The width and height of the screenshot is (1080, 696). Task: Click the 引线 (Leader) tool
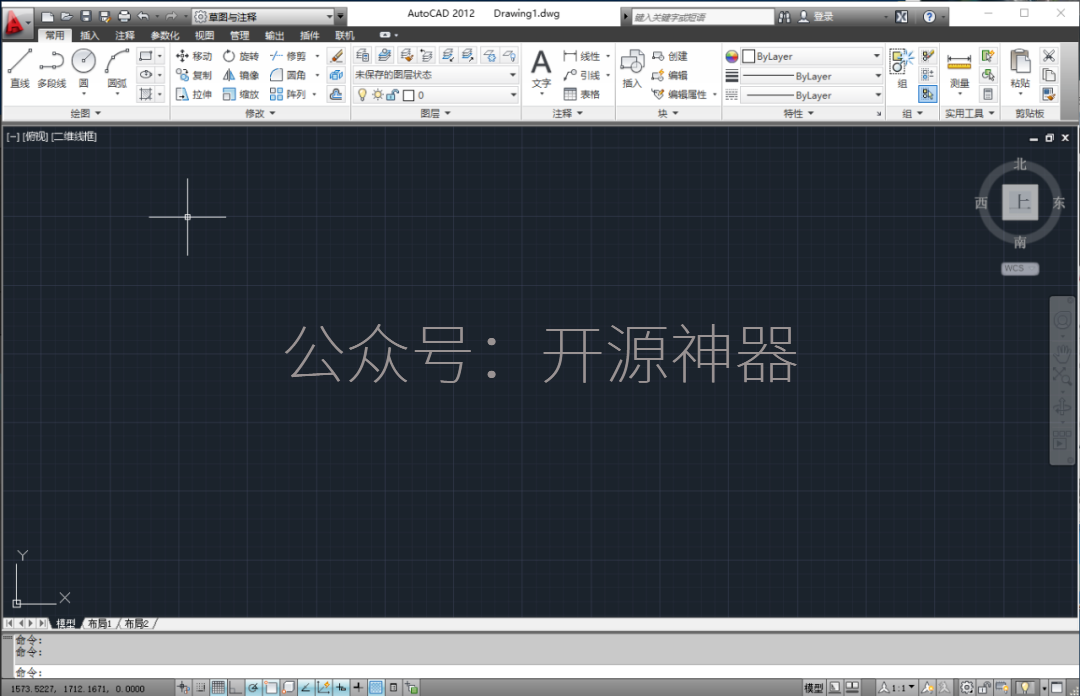tap(582, 75)
